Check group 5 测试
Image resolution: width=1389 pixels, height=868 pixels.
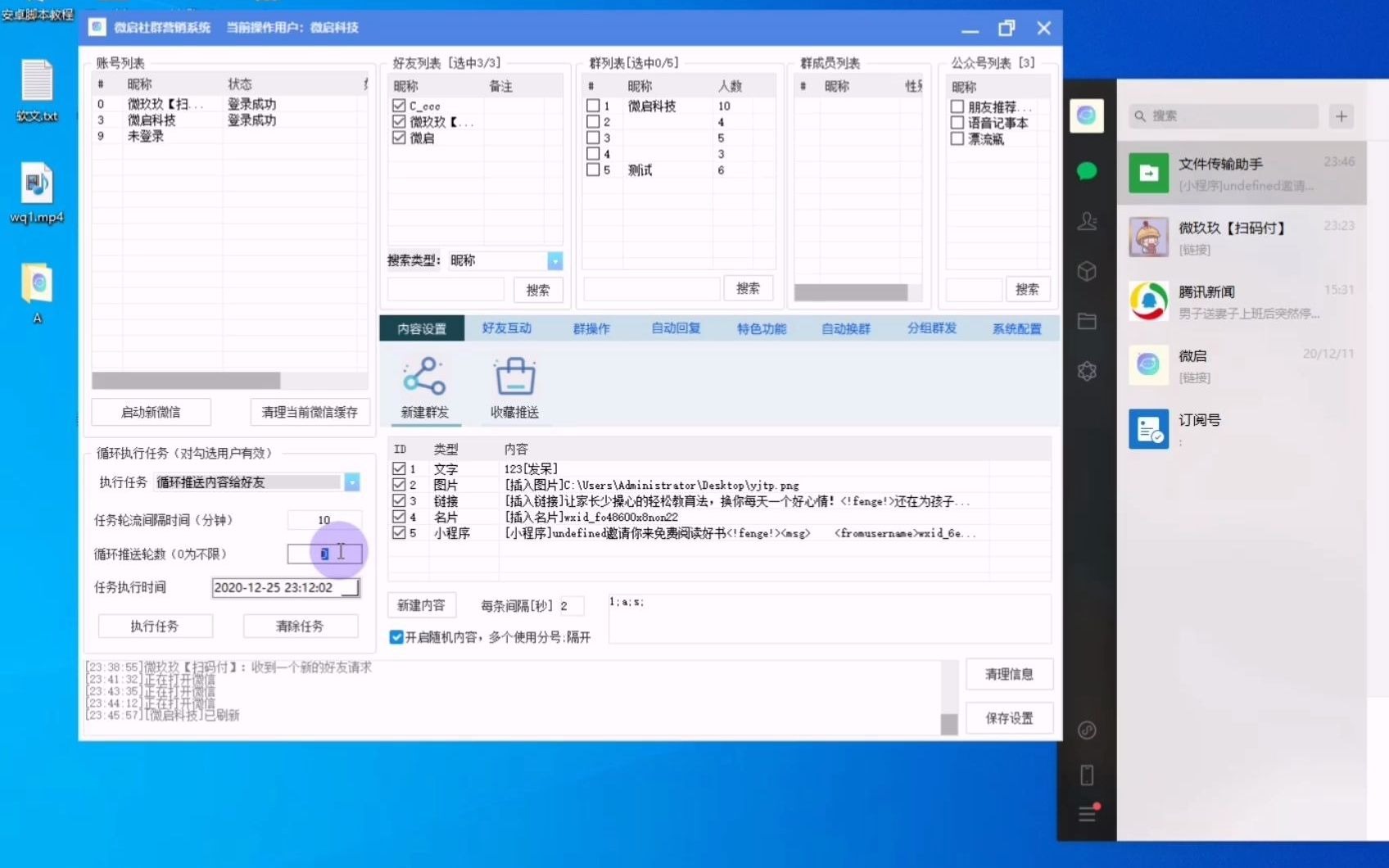click(x=593, y=170)
